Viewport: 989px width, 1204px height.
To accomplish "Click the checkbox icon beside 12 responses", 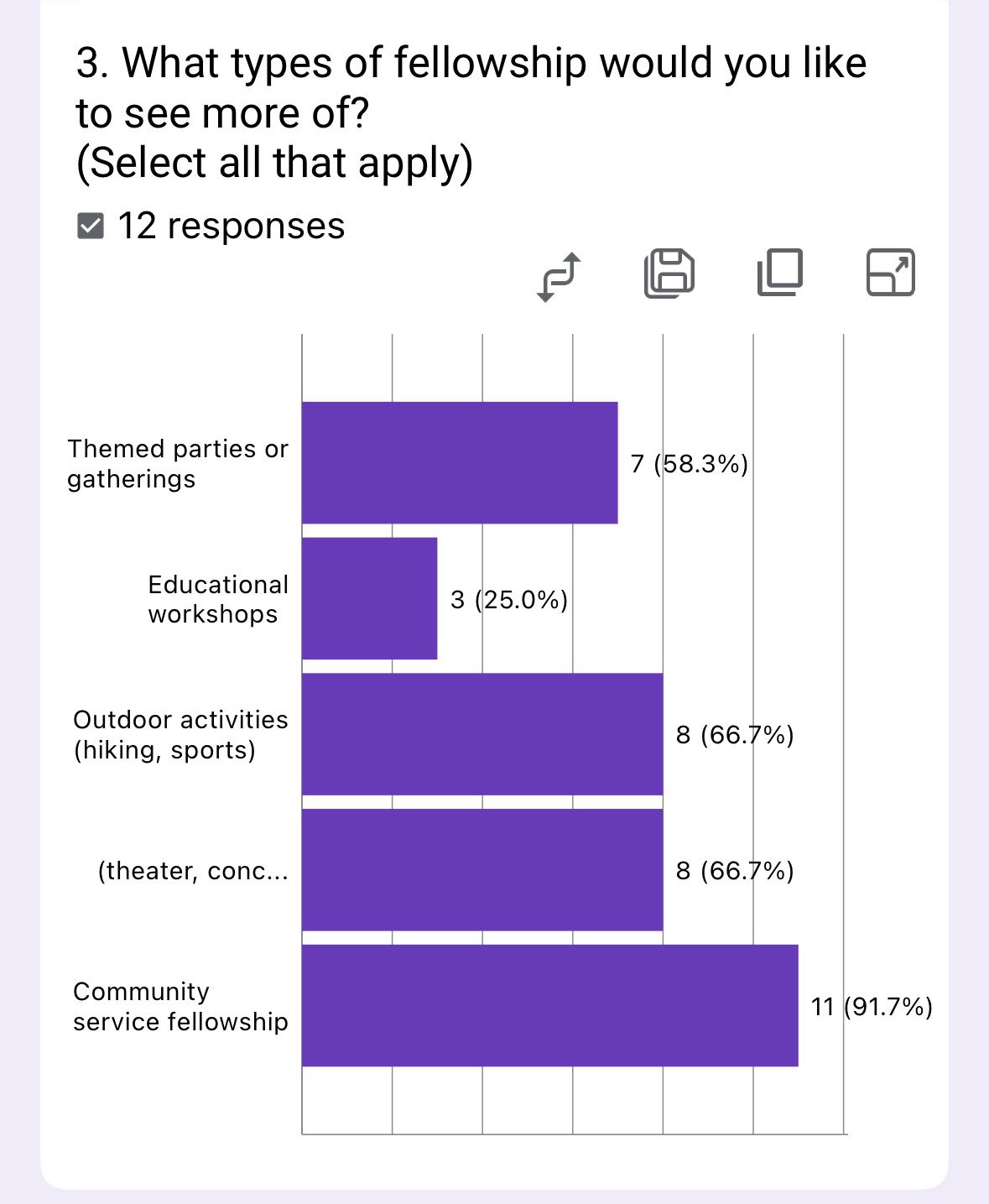I will (x=91, y=226).
